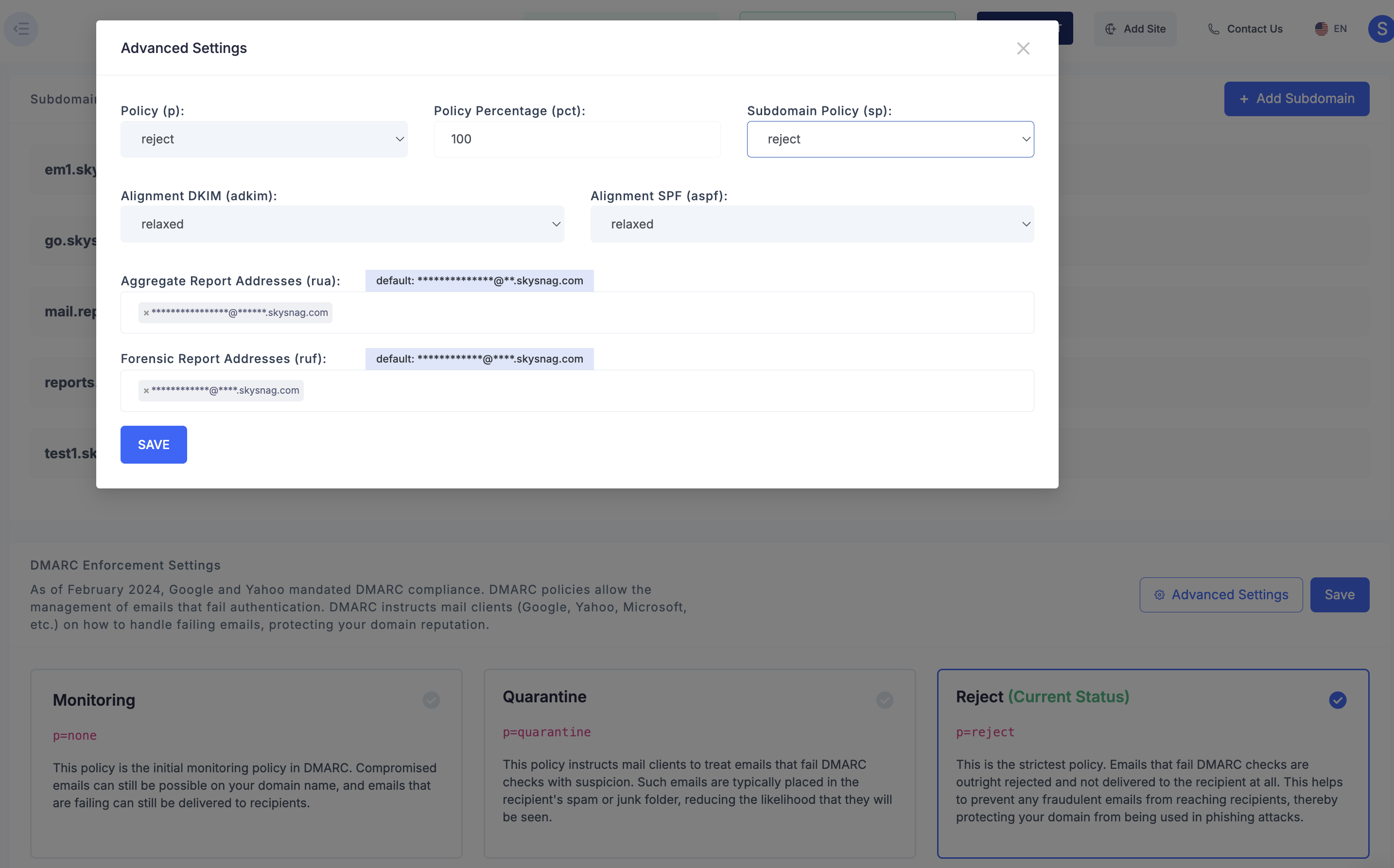This screenshot has height=868, width=1394.
Task: Remove the forensic report address tag
Action: 146,391
